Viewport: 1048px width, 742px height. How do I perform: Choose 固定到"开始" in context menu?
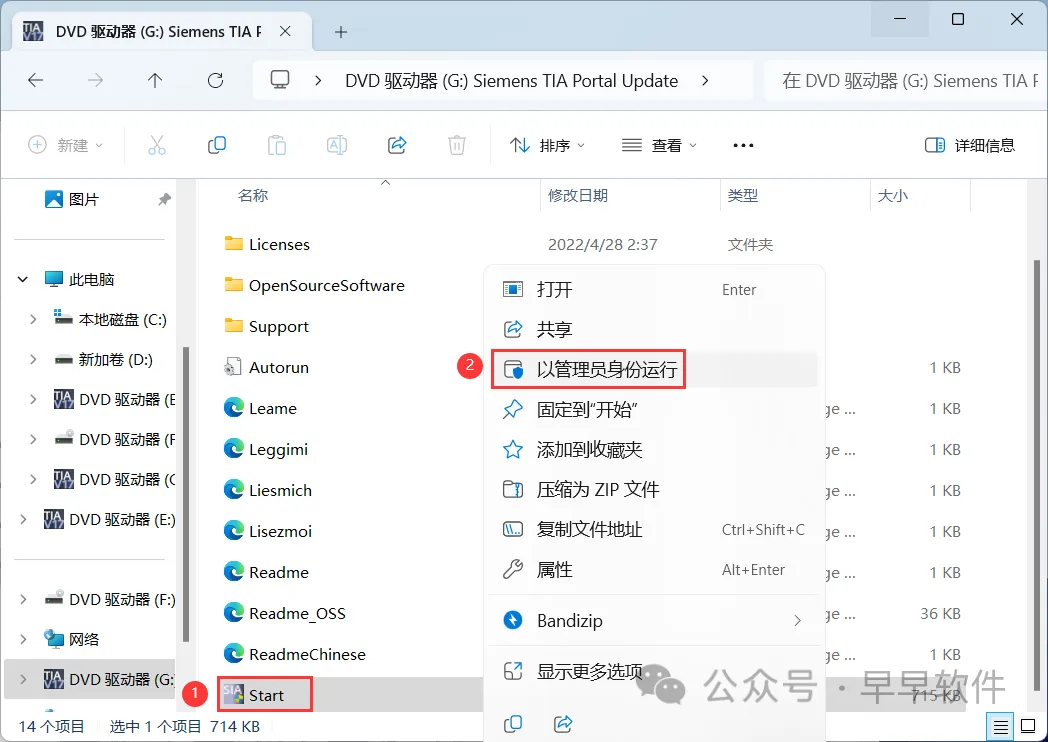tap(654, 409)
